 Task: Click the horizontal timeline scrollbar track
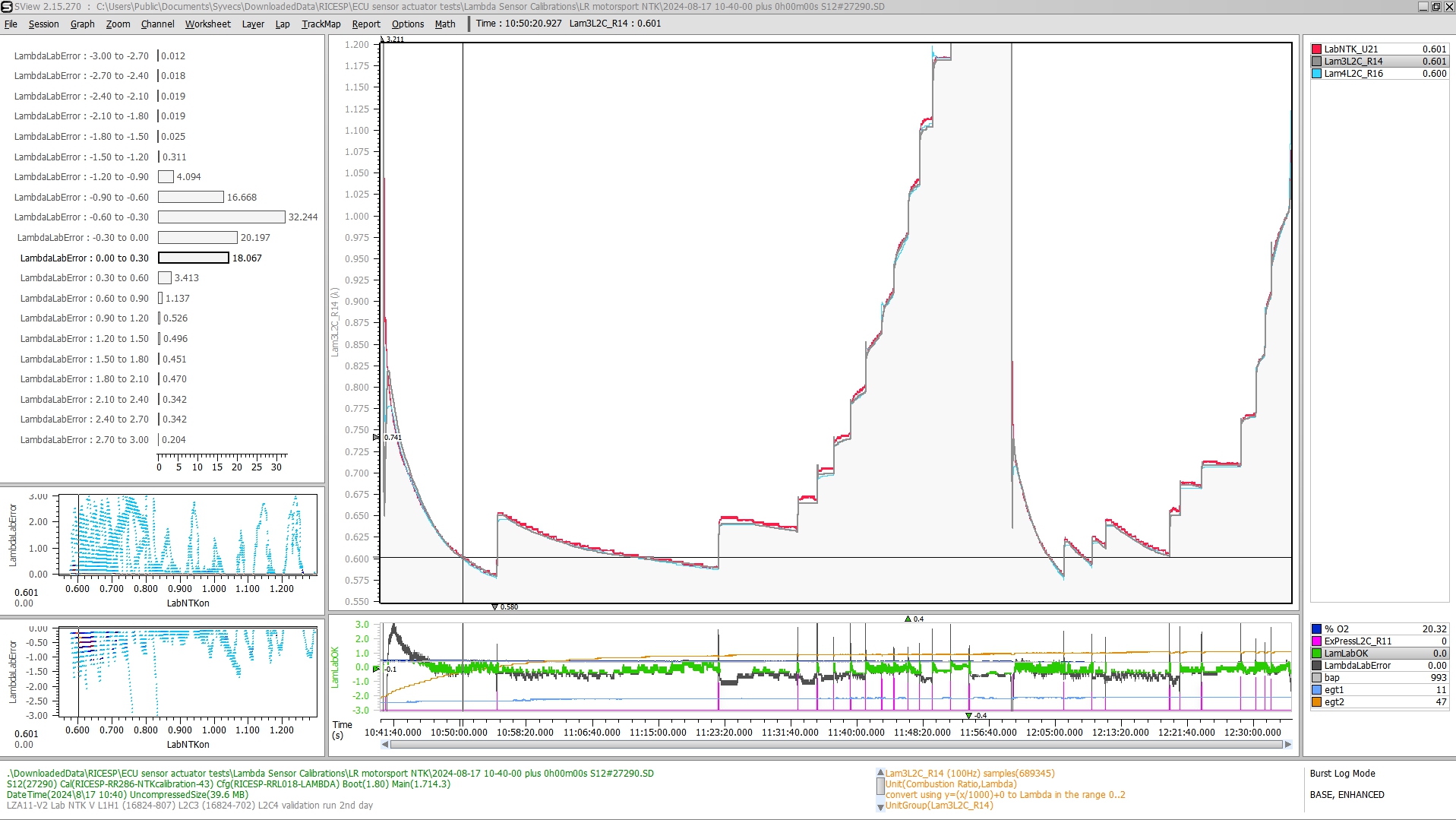click(835, 745)
